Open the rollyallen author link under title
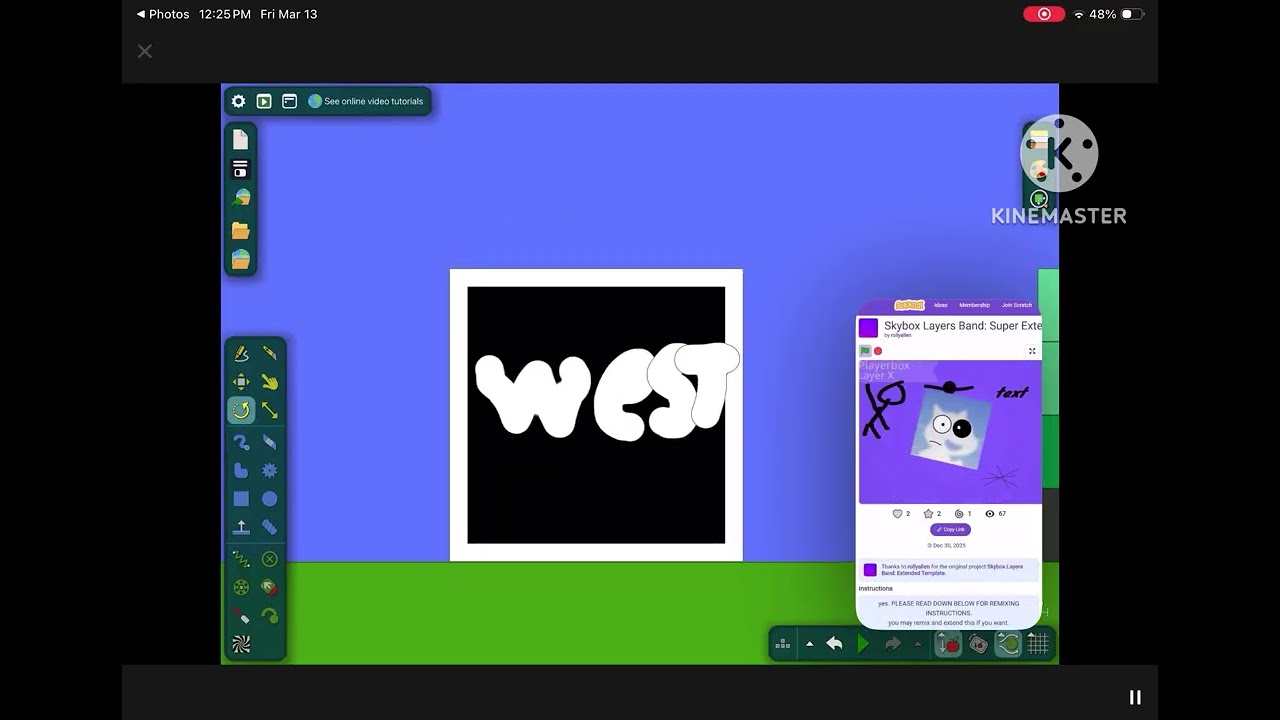The image size is (1280, 720). point(901,336)
